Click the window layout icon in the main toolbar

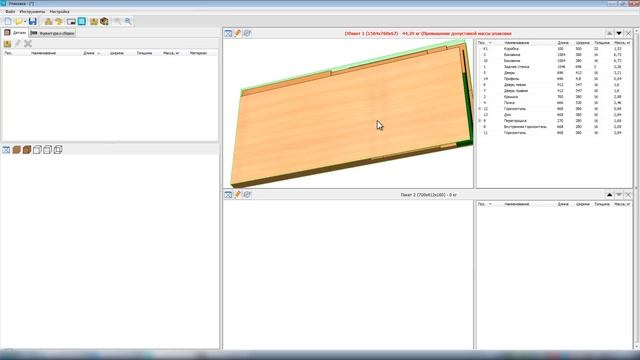point(71,21)
